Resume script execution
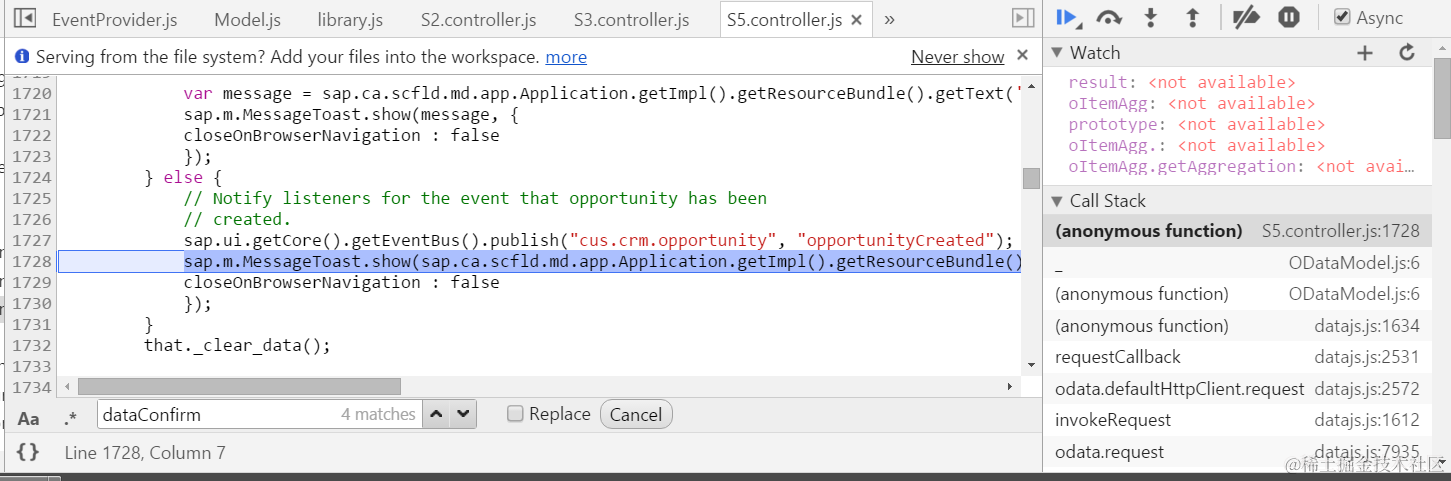 (1068, 18)
